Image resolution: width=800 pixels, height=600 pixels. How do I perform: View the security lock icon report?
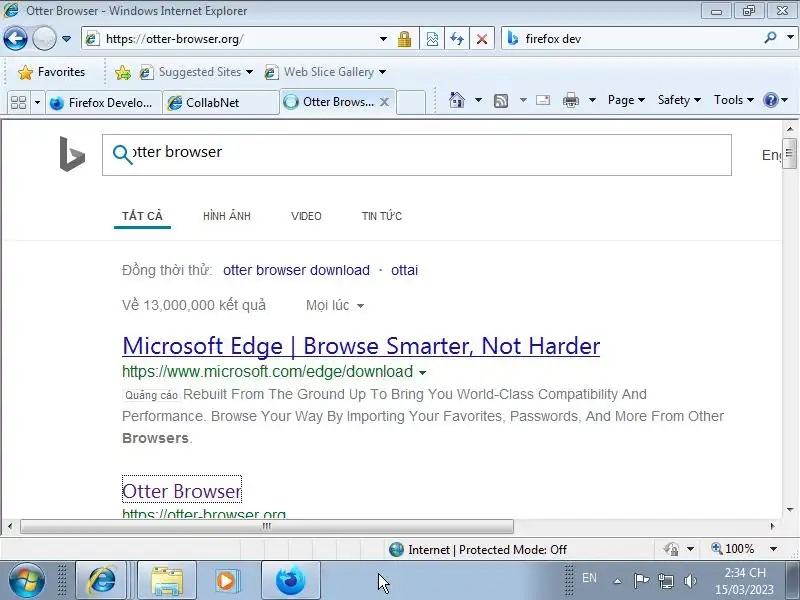tap(405, 39)
